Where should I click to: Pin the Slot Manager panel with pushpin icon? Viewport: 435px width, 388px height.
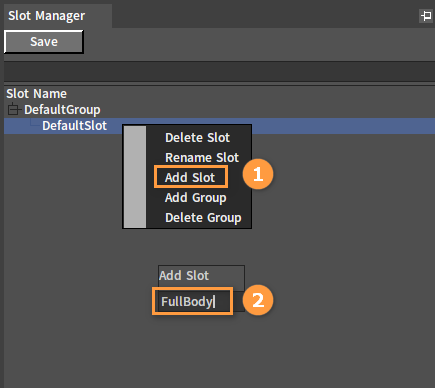(x=426, y=16)
